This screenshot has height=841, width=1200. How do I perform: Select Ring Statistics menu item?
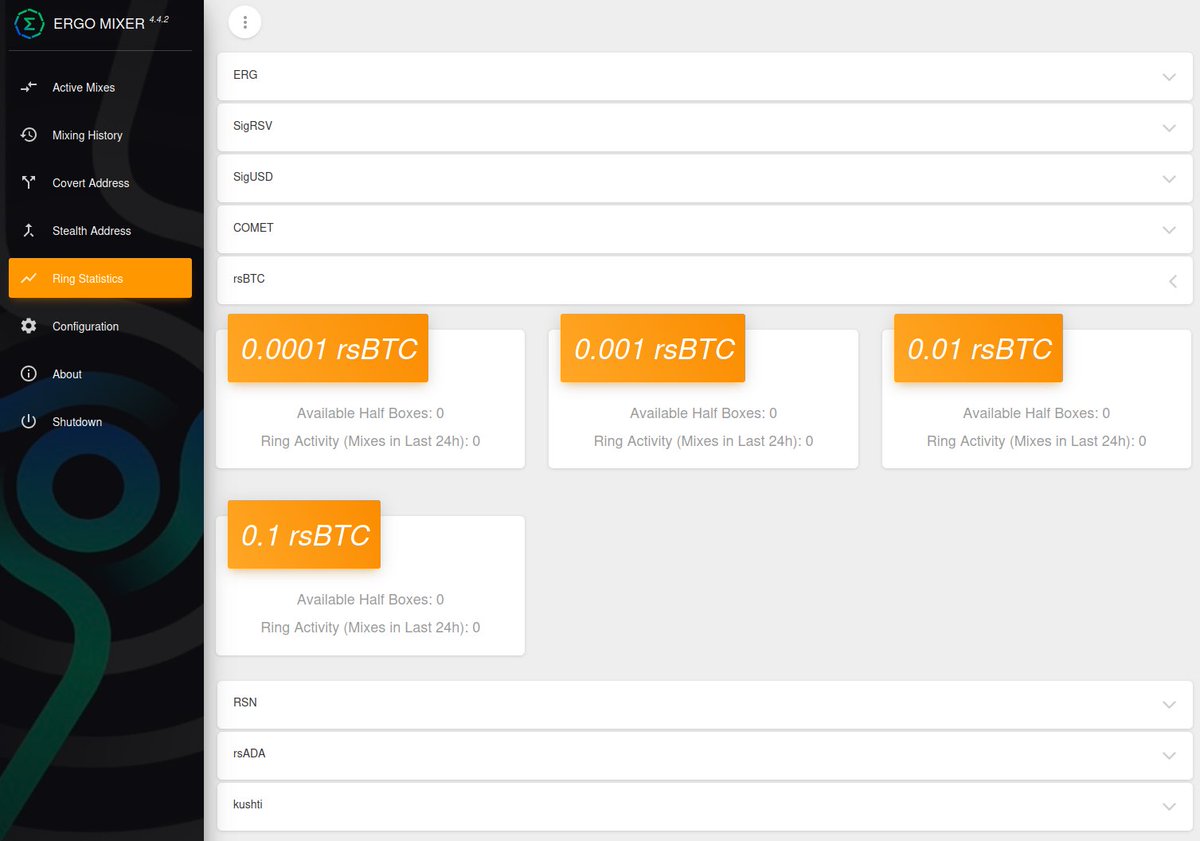100,278
